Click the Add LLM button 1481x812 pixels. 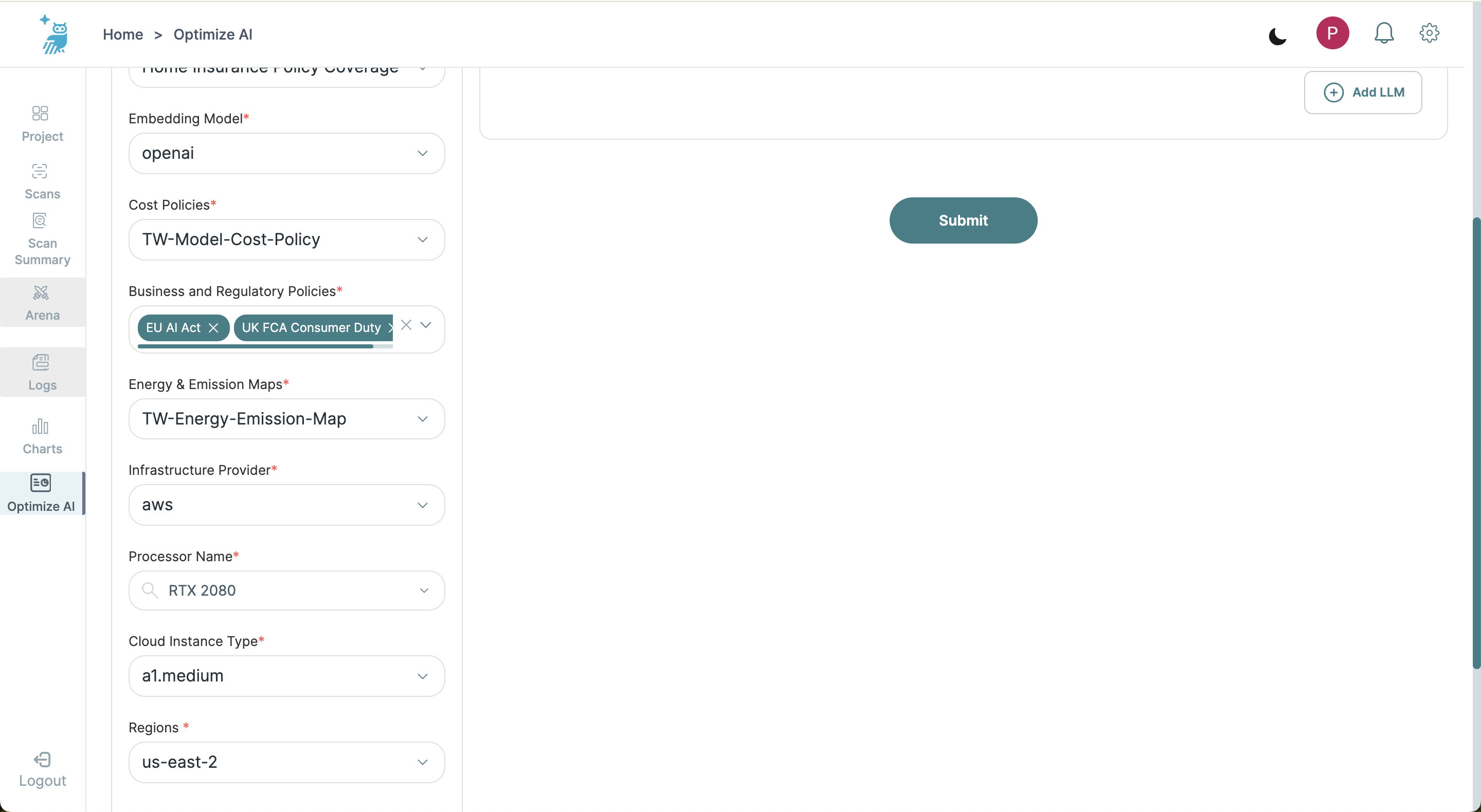tap(1363, 93)
